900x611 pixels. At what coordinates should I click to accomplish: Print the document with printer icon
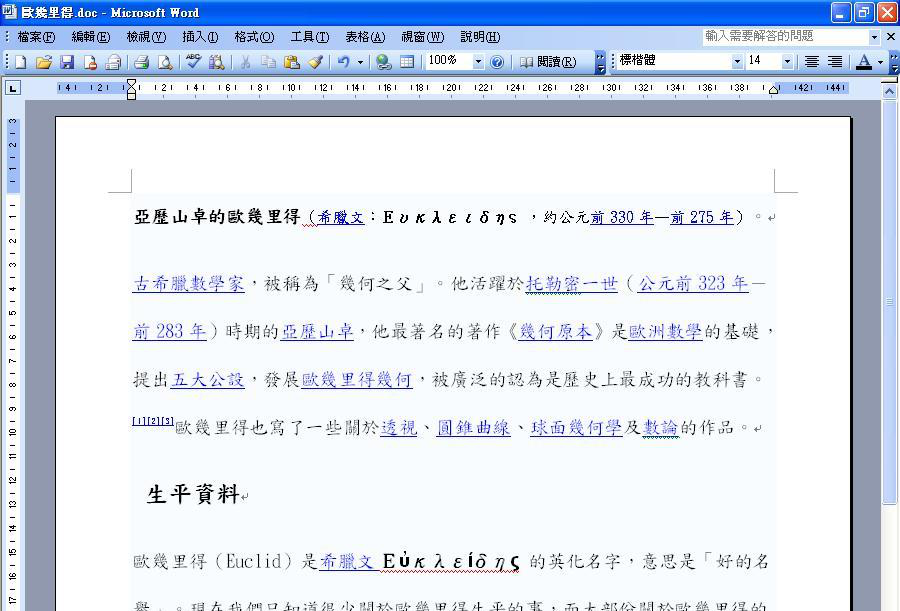tap(141, 61)
